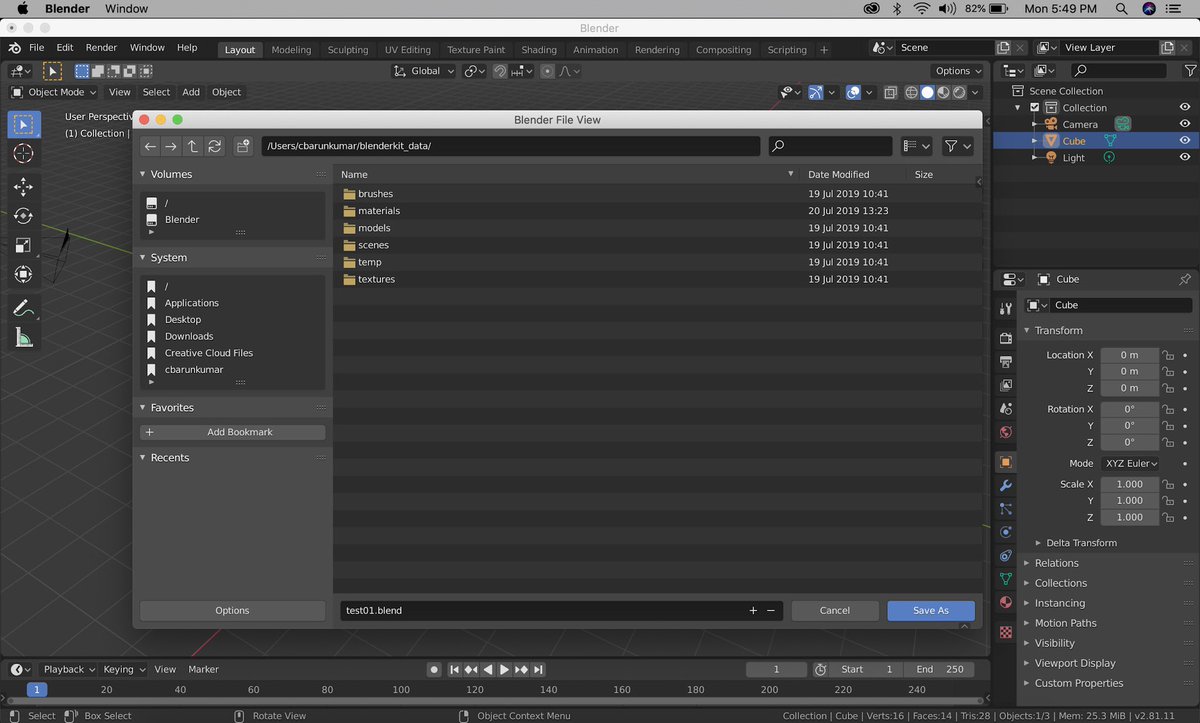The height and width of the screenshot is (723, 1200).
Task: Uncheck the Collection checkbox in outliner
Action: pyautogui.click(x=1035, y=107)
